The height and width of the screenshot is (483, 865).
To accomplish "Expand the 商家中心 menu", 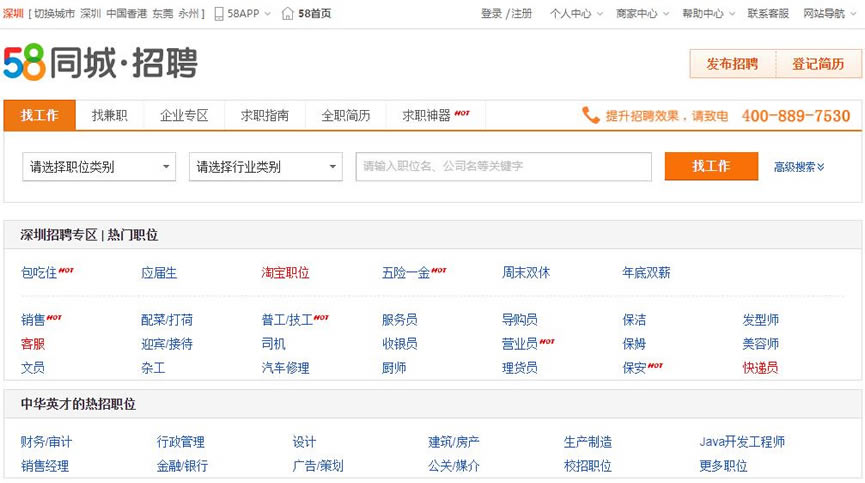I will tap(642, 13).
